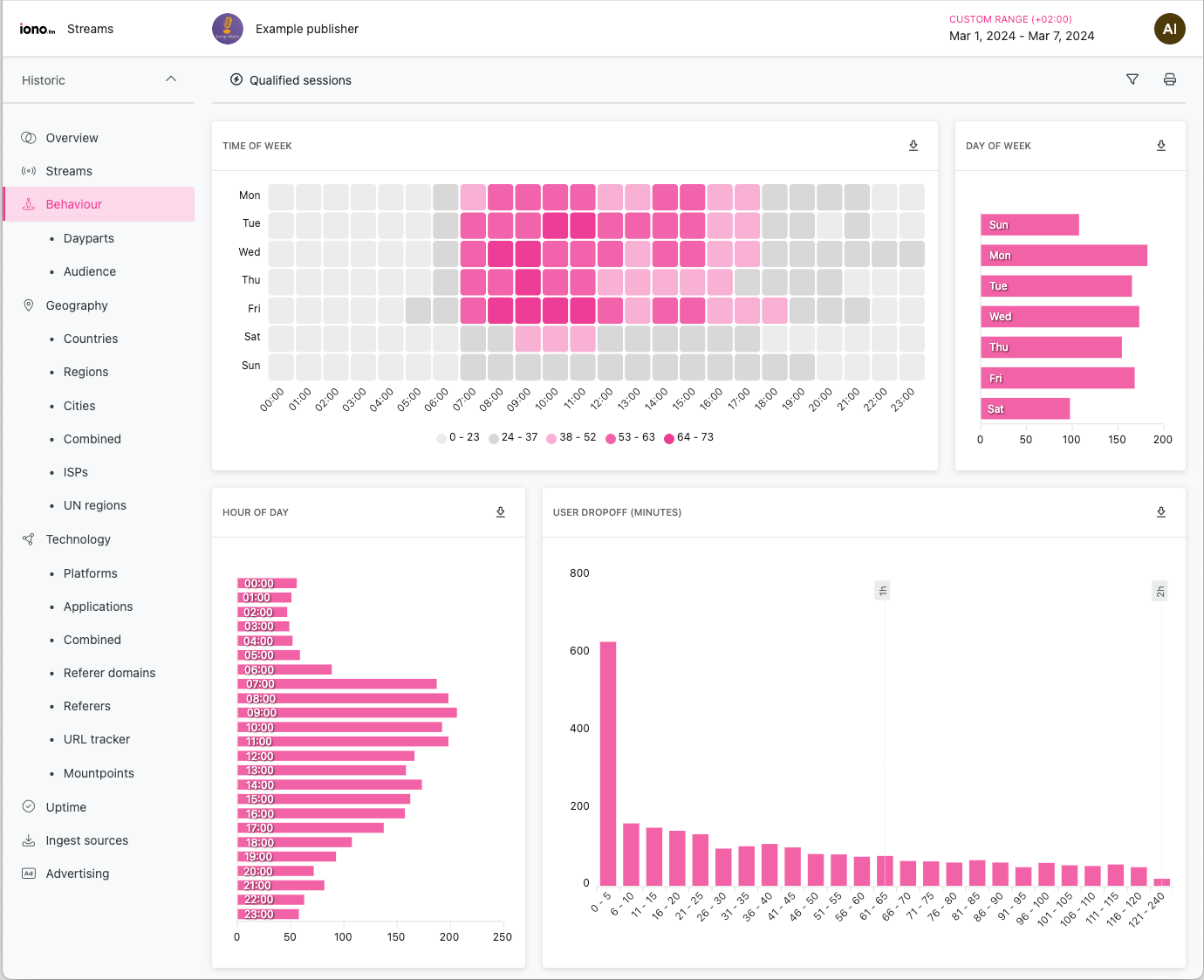Select Behaviour in the sidebar
This screenshot has width=1204, height=980.
pyautogui.click(x=99, y=204)
